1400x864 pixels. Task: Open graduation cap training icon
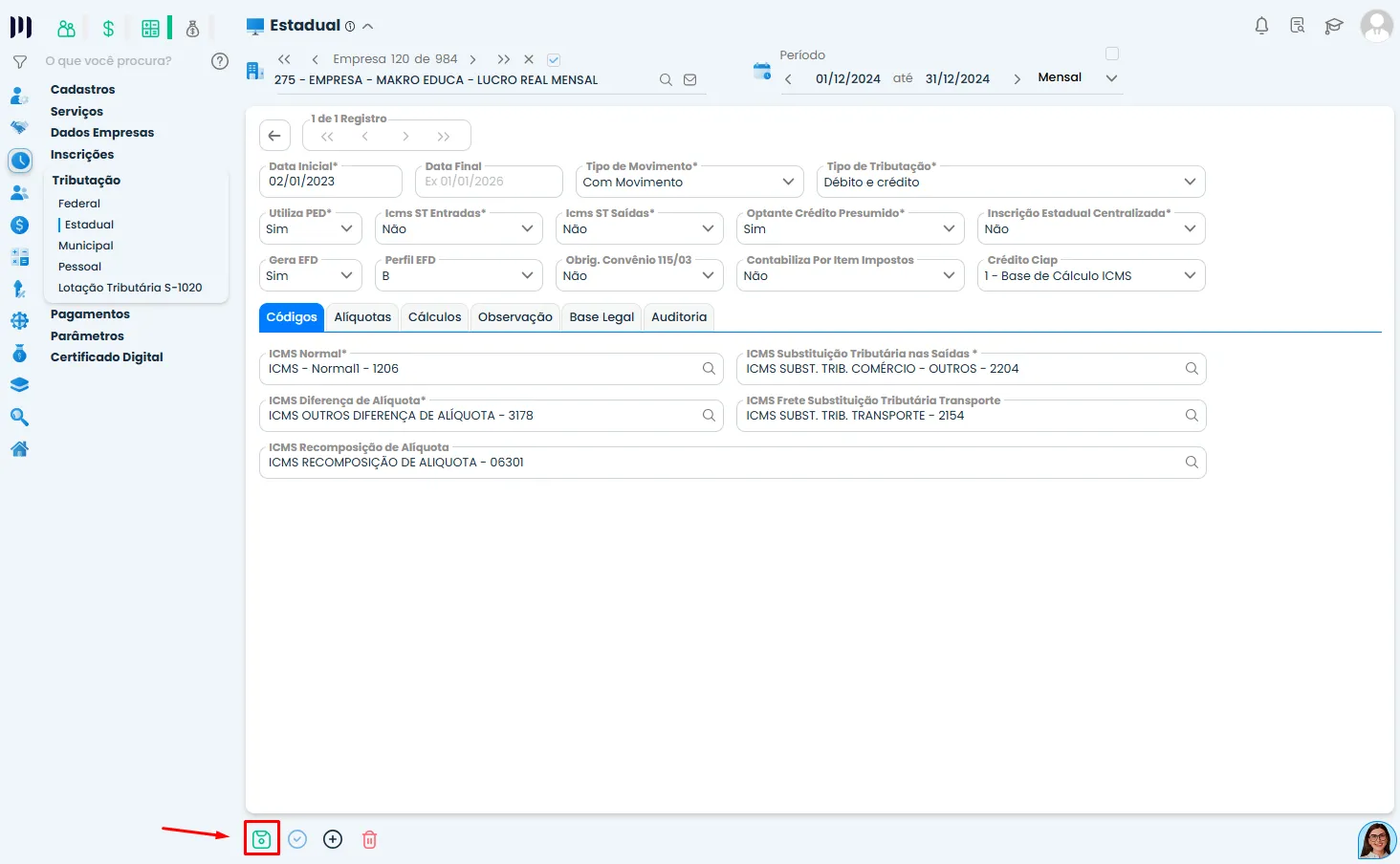point(1333,26)
